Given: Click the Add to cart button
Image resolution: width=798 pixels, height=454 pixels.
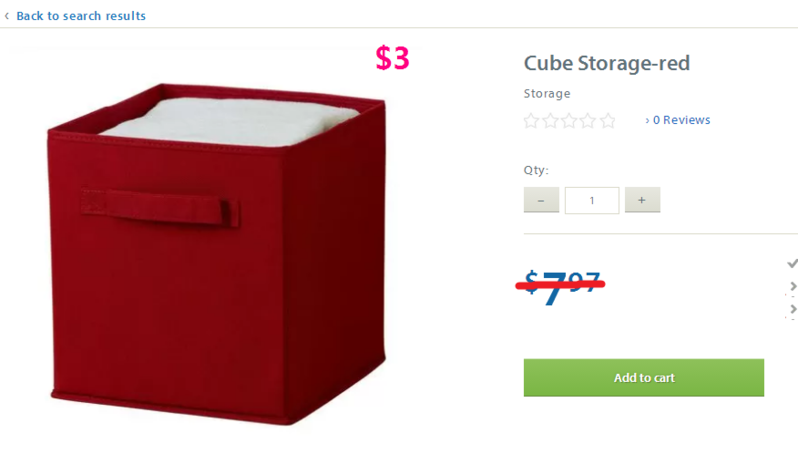Looking at the screenshot, I should pyautogui.click(x=644, y=378).
